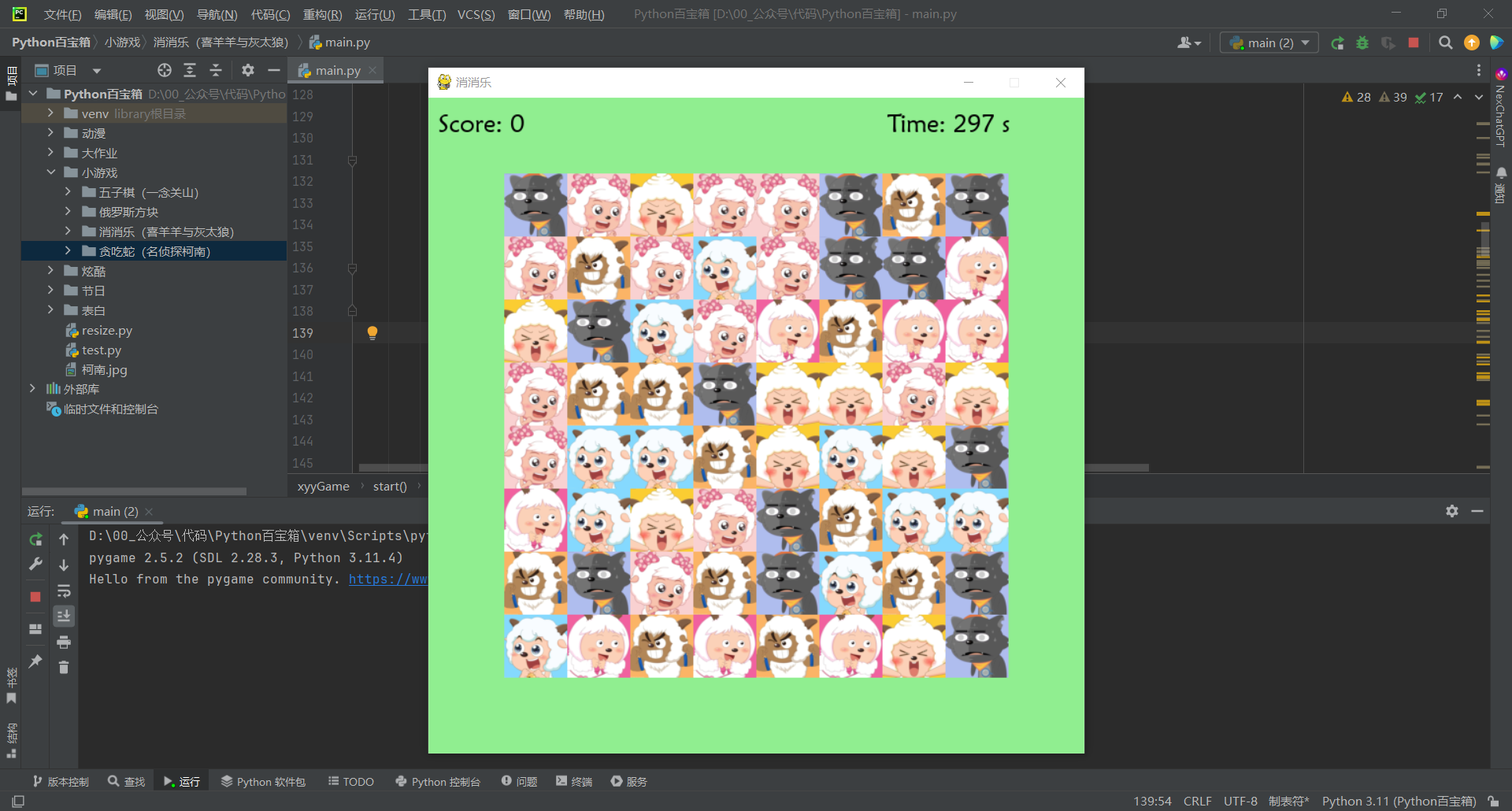Toggle soft-wrap in Run console
Screen dimensions: 1512x811
[x=64, y=591]
